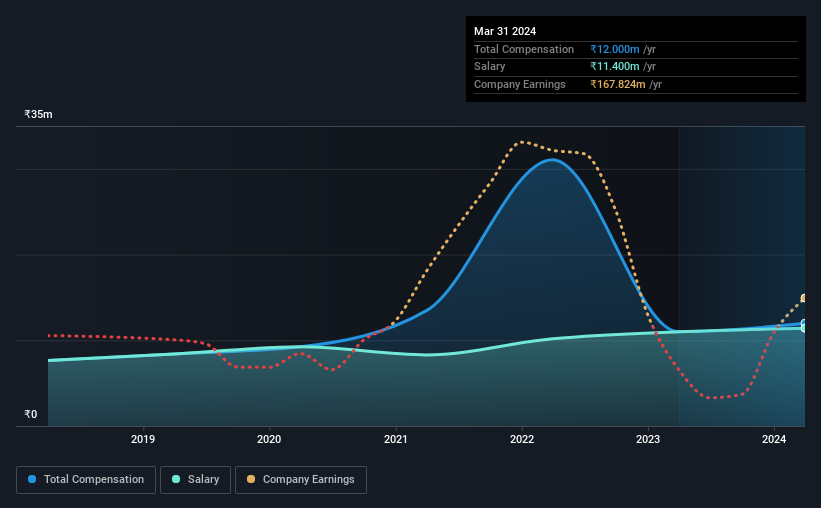Screen dimensions: 821x508
Task: Click the ₹12.000m total compensation value
Action: (x=615, y=49)
